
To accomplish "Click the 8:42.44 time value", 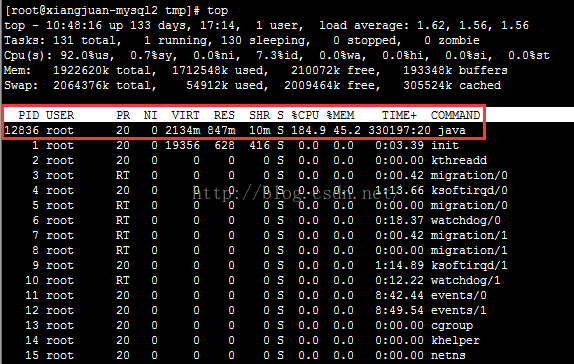I will tap(399, 296).
